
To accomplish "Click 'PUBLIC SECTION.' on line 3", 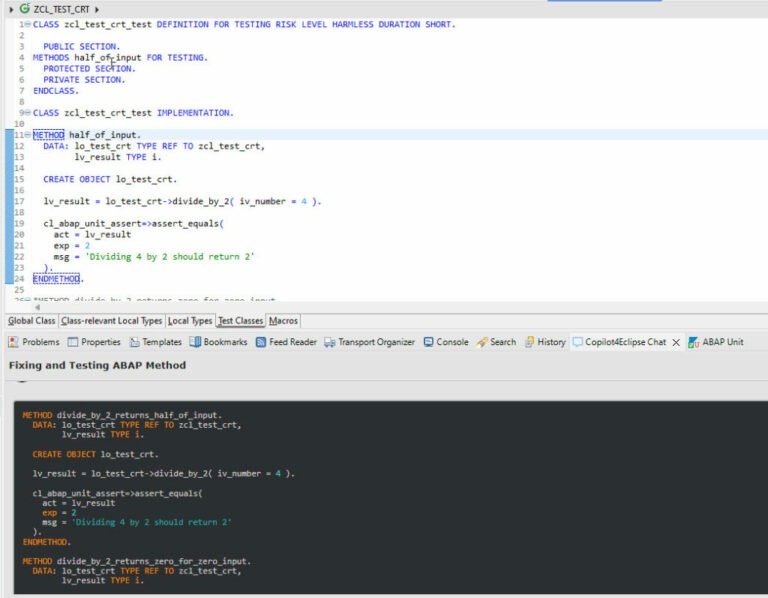I will point(81,47).
